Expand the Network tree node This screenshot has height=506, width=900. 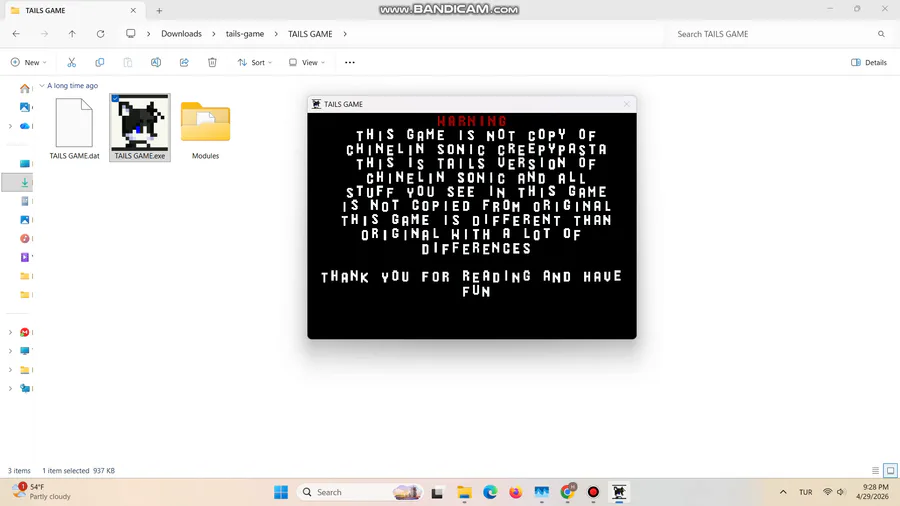[10, 388]
